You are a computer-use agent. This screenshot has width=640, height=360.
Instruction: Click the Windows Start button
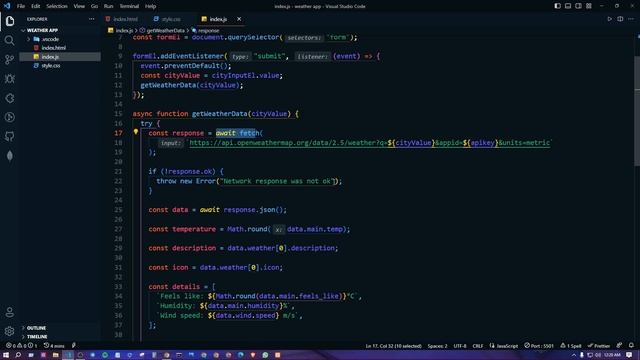6,355
